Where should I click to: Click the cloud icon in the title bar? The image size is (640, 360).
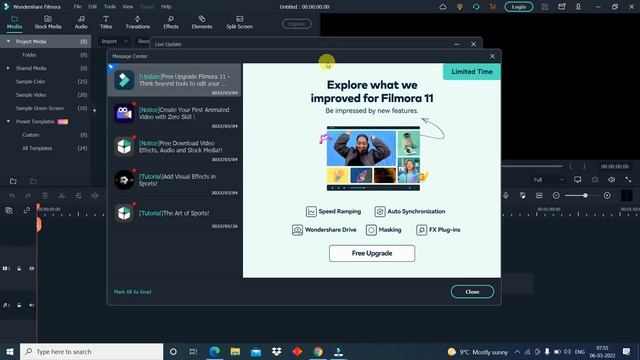[443, 7]
